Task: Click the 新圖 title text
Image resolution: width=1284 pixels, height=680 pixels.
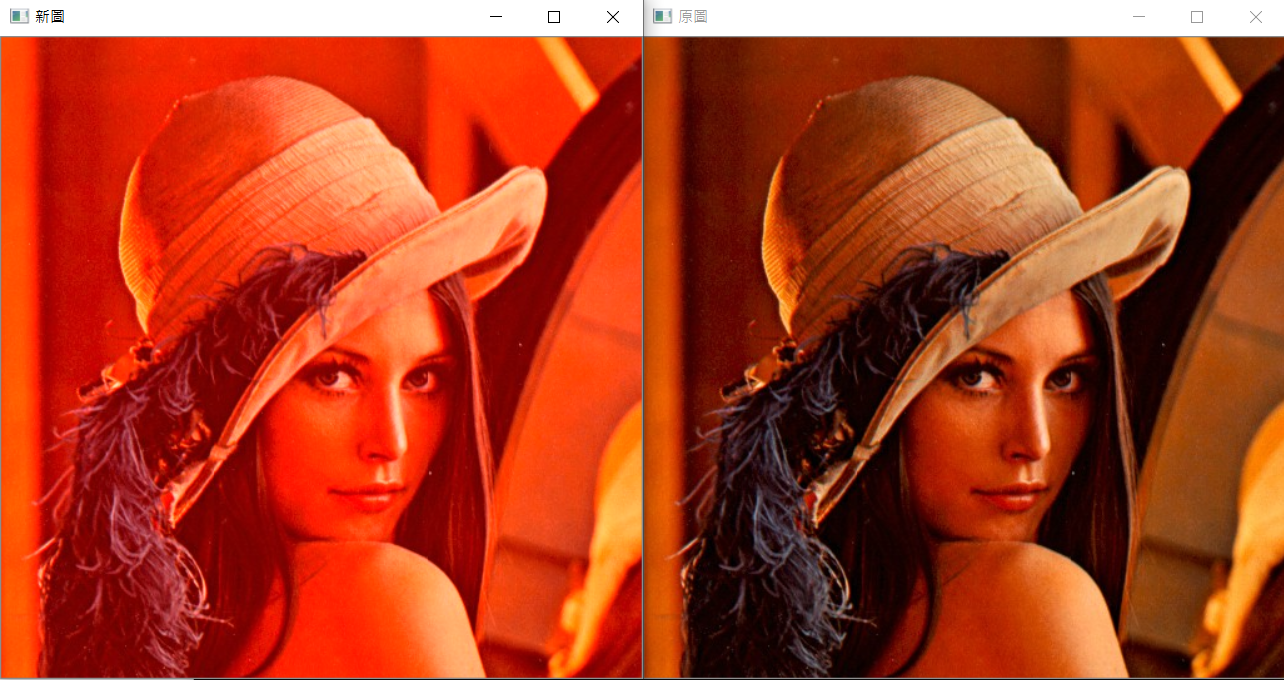Action: coord(50,17)
